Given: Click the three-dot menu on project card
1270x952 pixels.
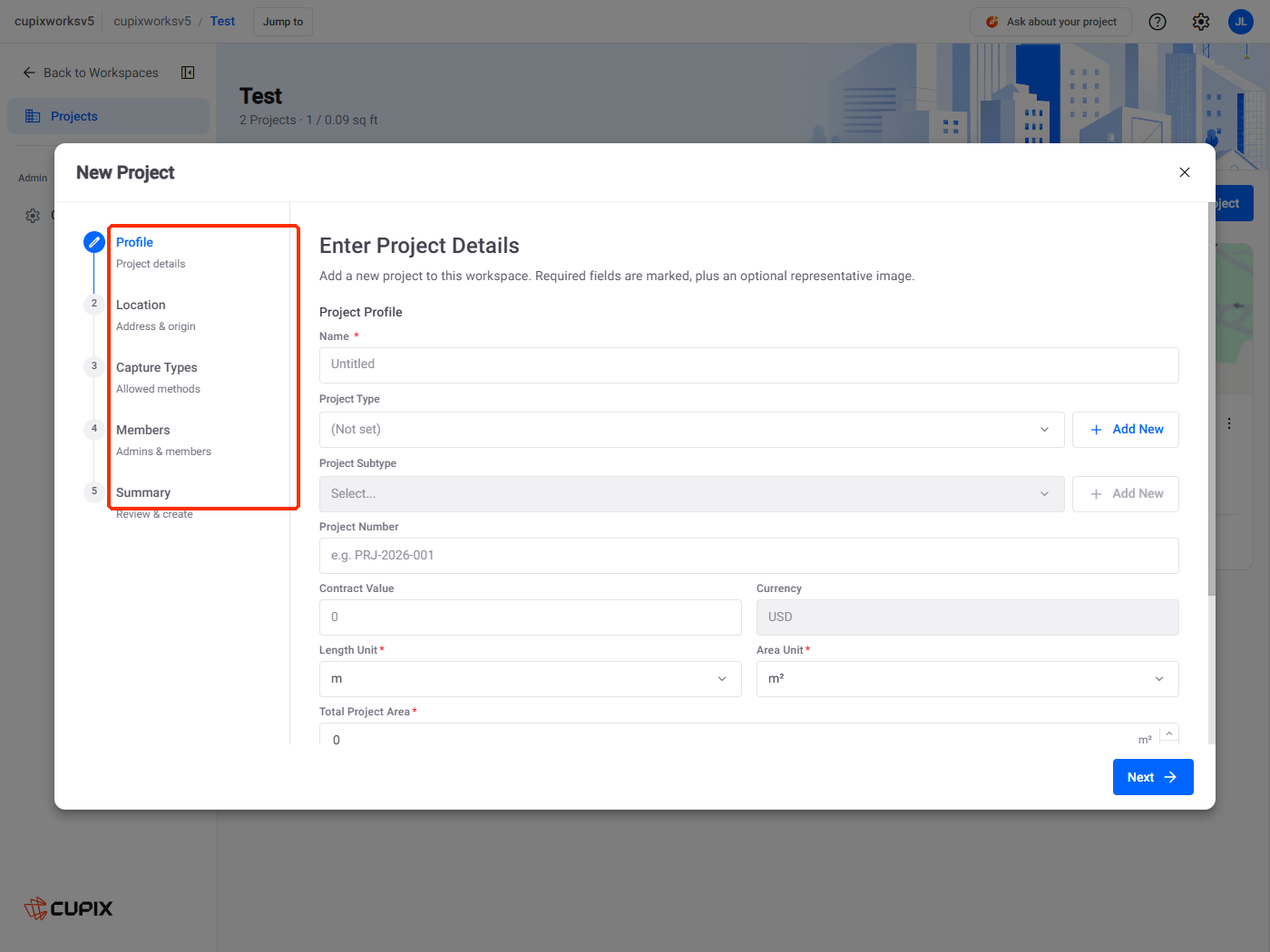Looking at the screenshot, I should tap(1229, 423).
